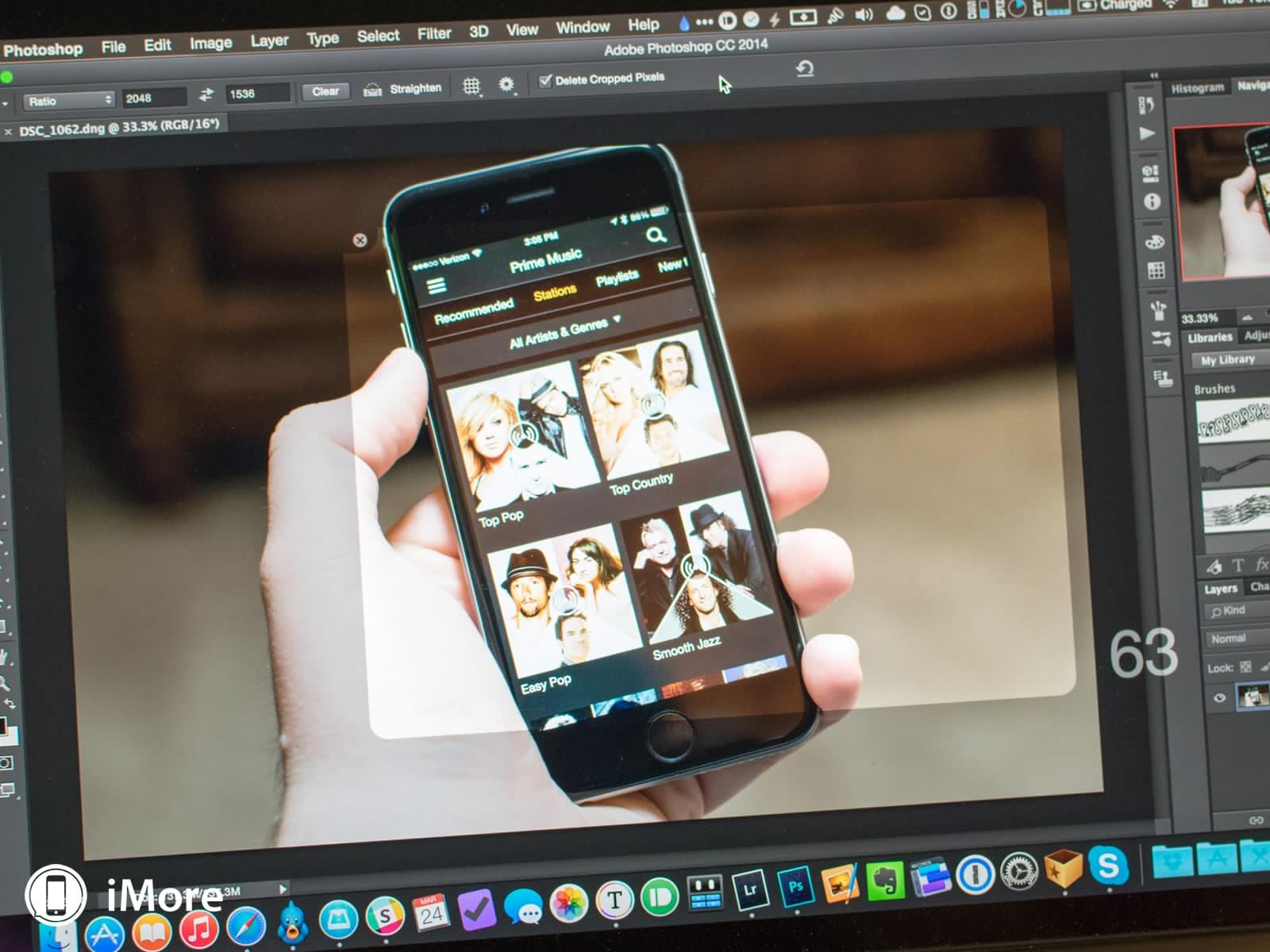
Task: Open Photoshop icon in the Dock
Action: pos(796,886)
